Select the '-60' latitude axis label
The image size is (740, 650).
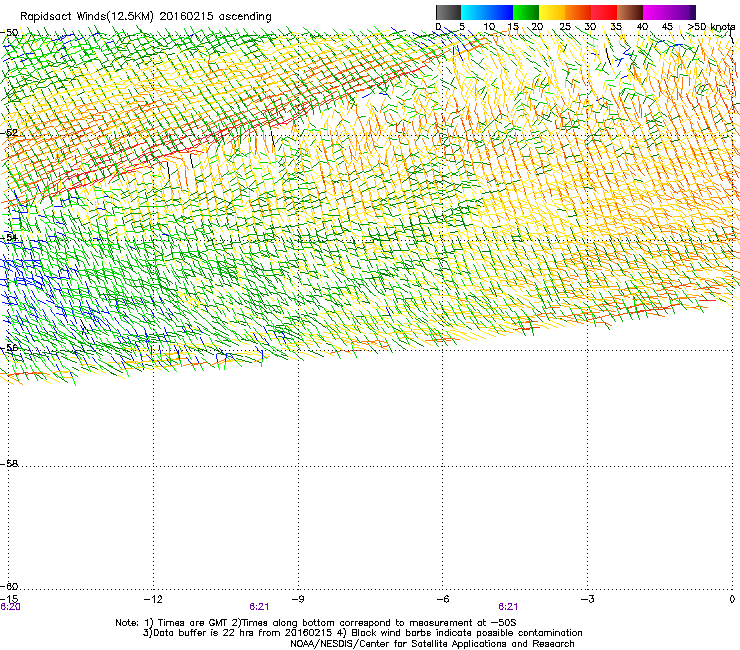point(9,586)
